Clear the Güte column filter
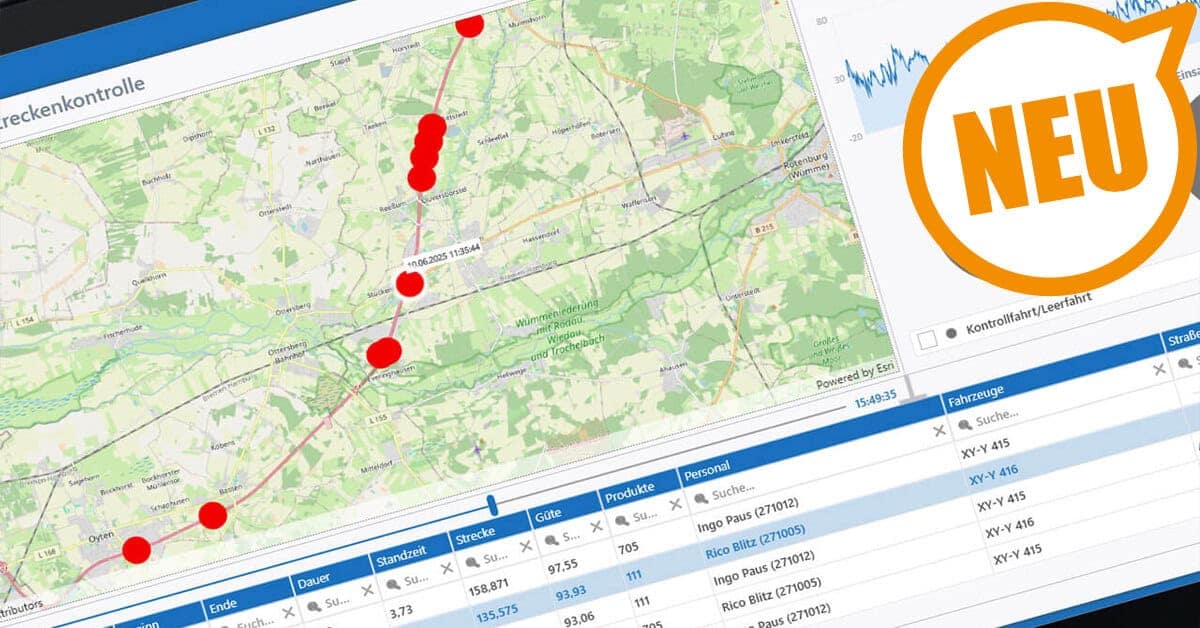Image resolution: width=1200 pixels, height=628 pixels. click(x=596, y=525)
